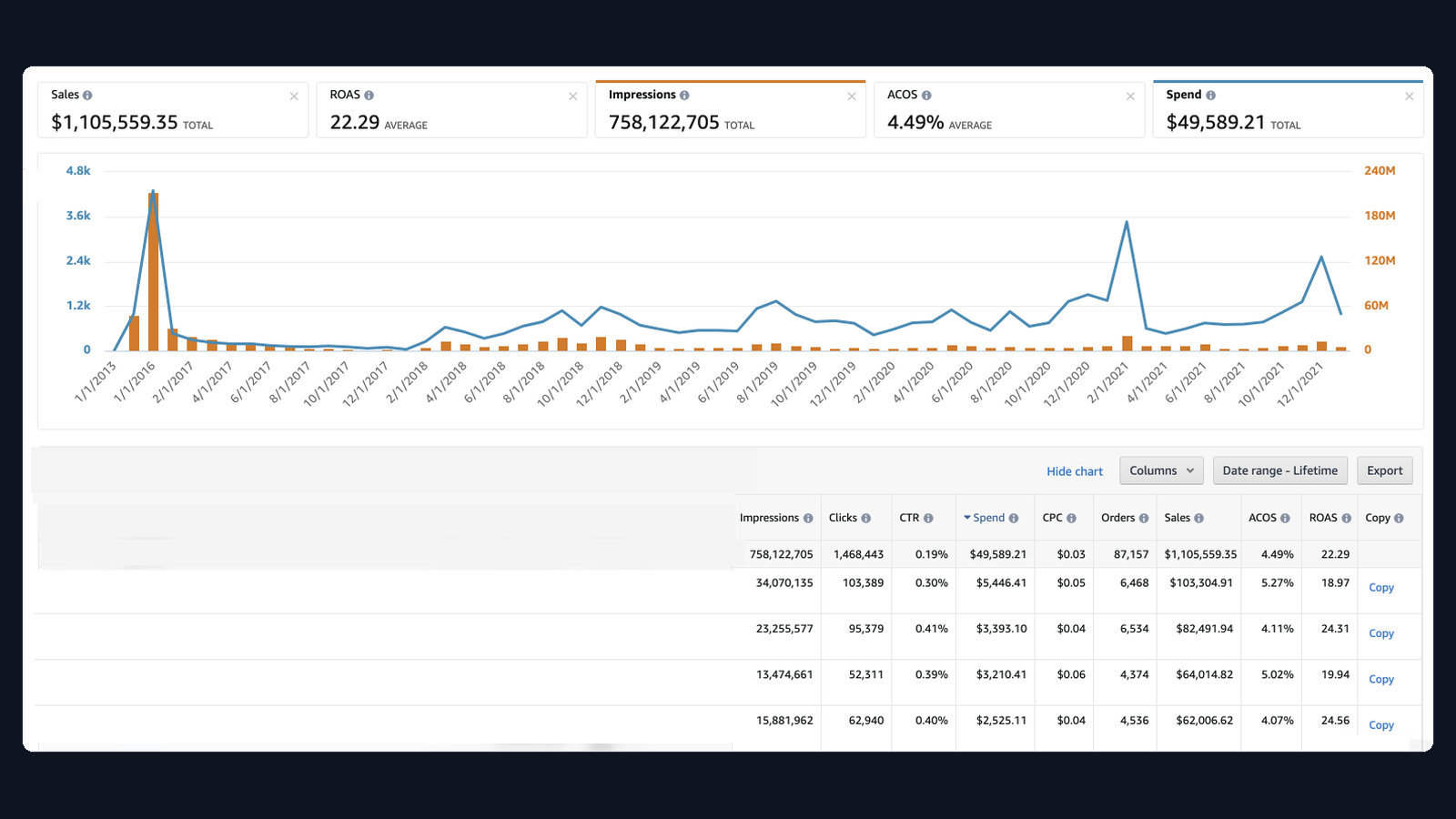
Task: Click the 95,379 clicks cell
Action: [865, 629]
